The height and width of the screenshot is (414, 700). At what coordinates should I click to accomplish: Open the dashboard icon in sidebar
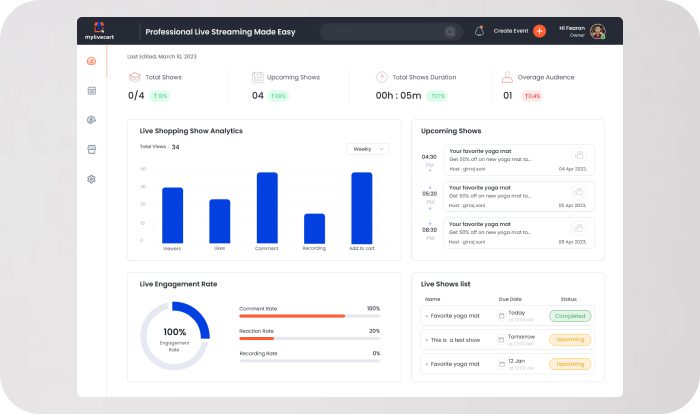click(x=91, y=61)
